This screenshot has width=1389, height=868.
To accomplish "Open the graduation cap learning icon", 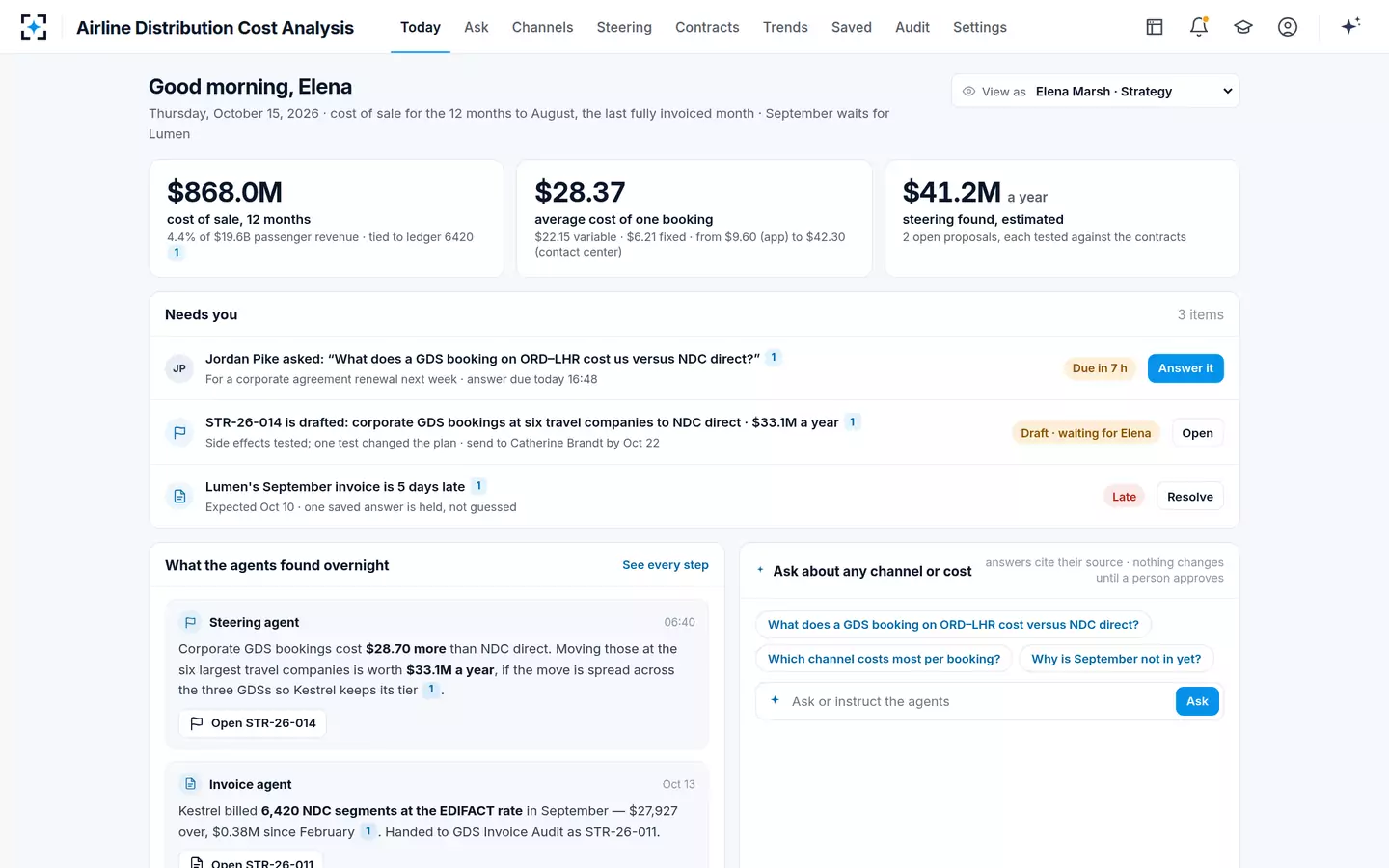I will coord(1243,27).
